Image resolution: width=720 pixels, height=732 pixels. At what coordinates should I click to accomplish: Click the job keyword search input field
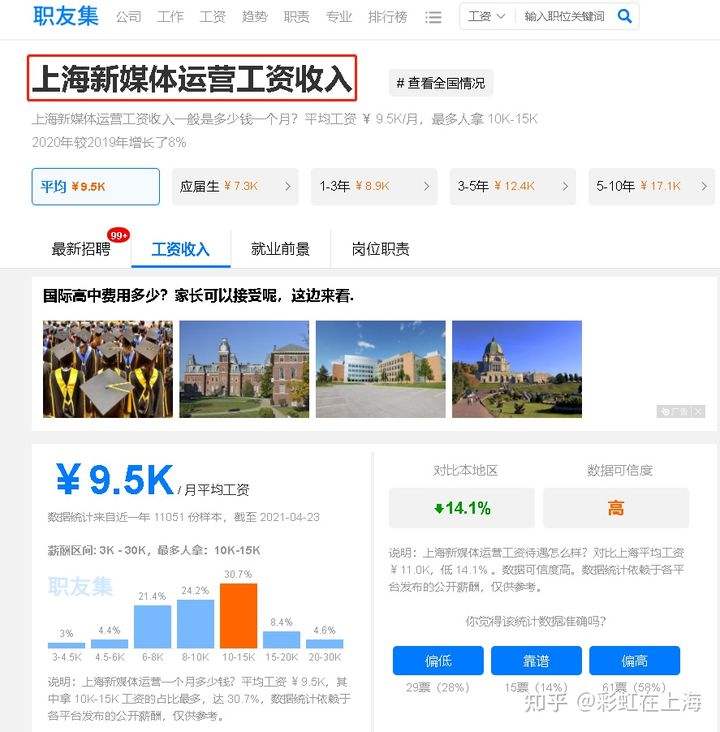(x=564, y=17)
